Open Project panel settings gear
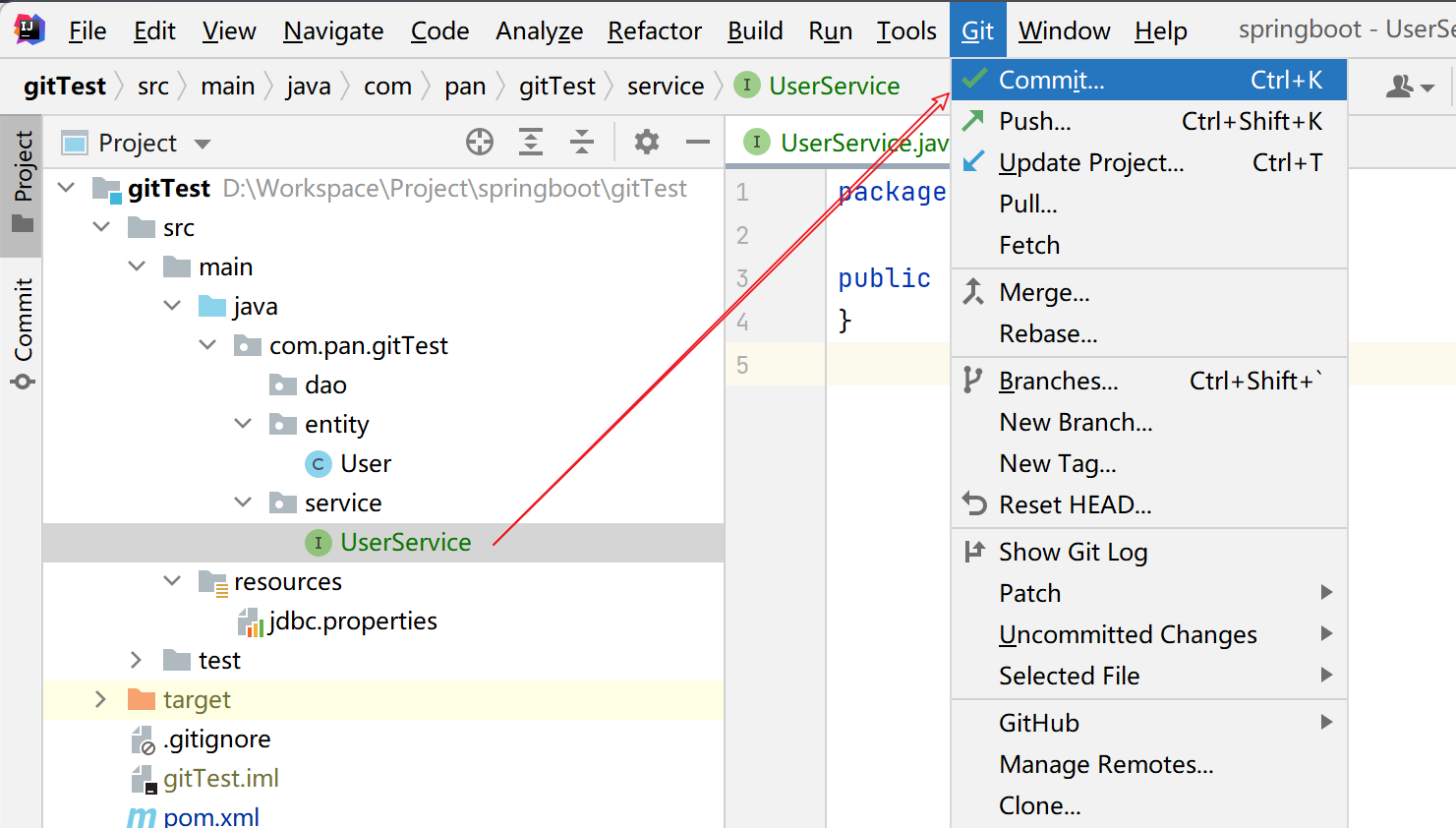The height and width of the screenshot is (828, 1456). [x=646, y=143]
